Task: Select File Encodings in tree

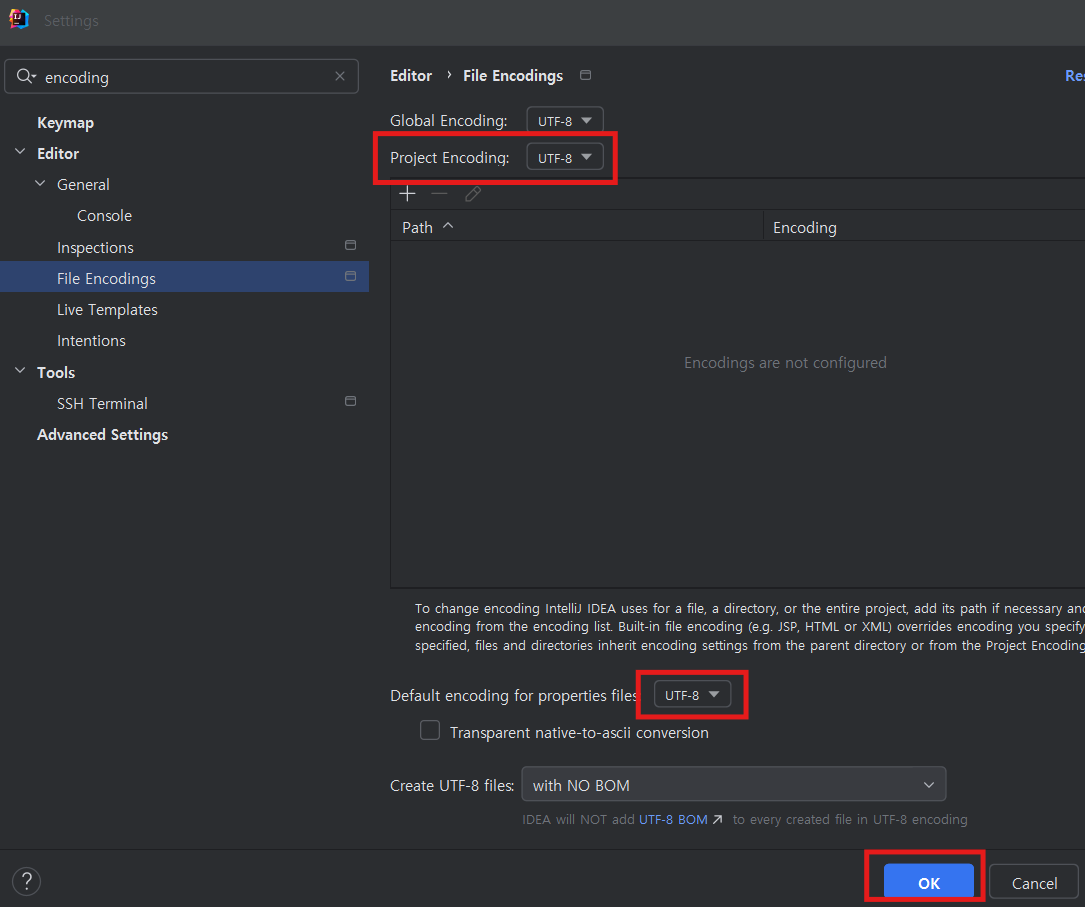Action: 184,278
